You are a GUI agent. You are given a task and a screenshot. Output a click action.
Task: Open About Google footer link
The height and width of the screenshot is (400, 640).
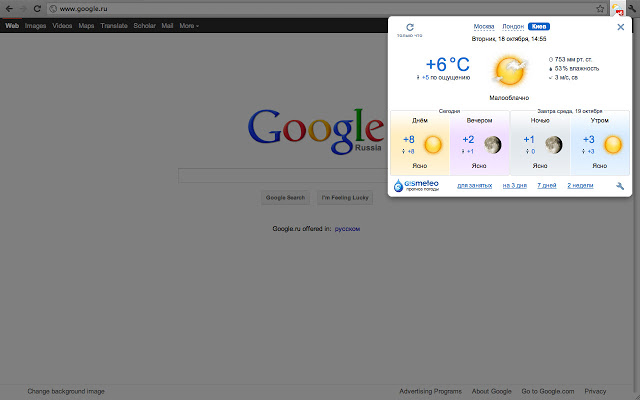[491, 391]
